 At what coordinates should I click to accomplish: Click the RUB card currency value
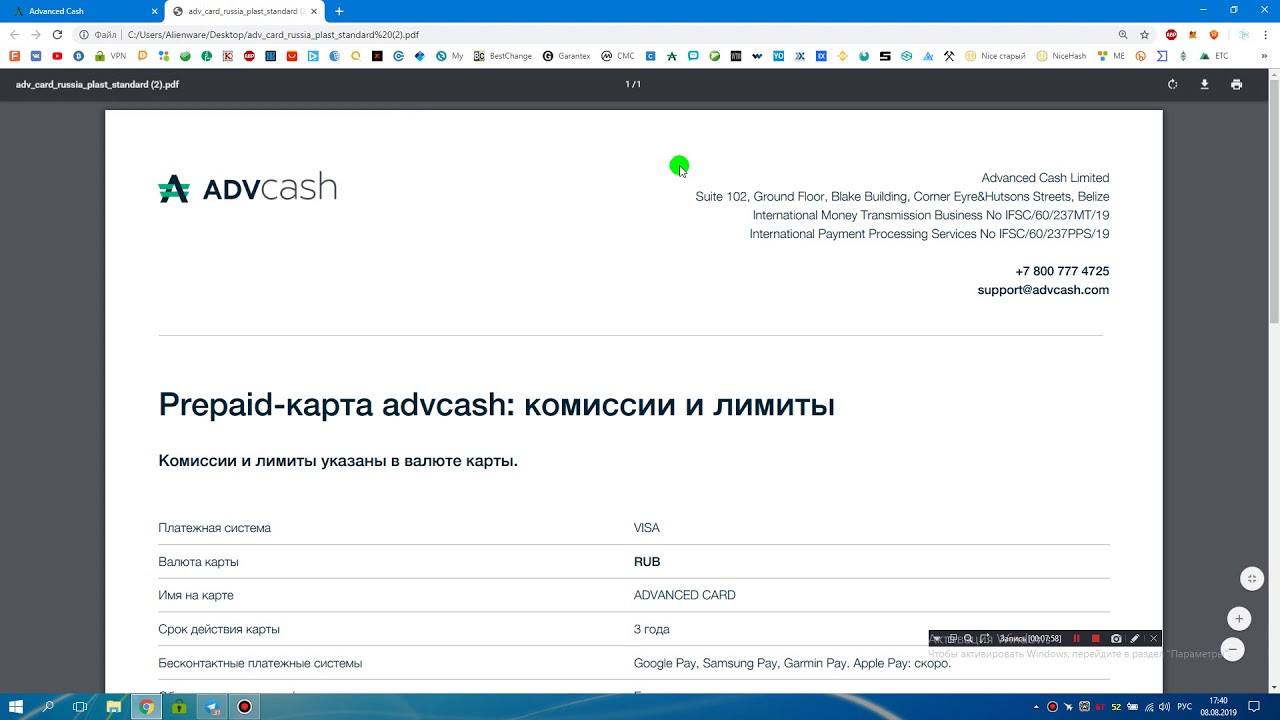click(647, 562)
